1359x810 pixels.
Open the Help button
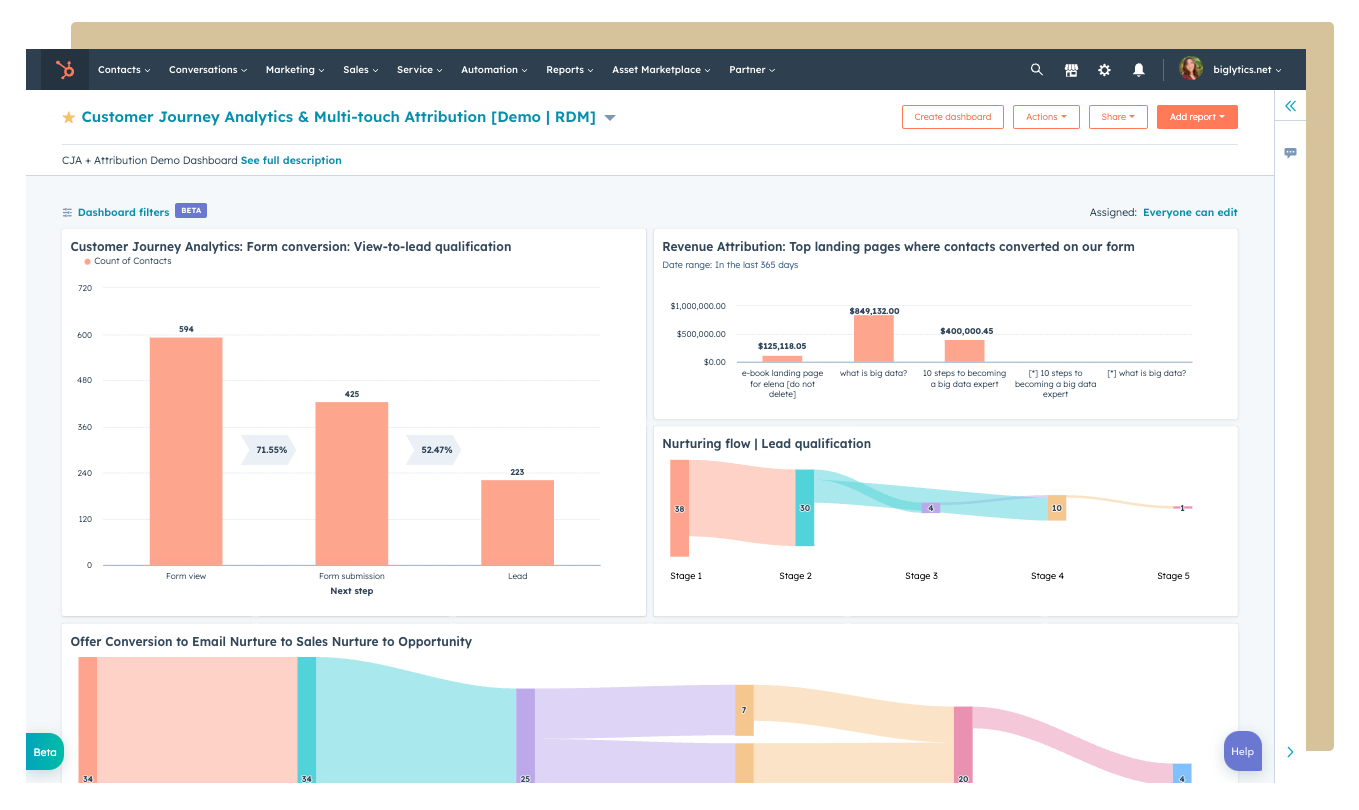[1242, 751]
